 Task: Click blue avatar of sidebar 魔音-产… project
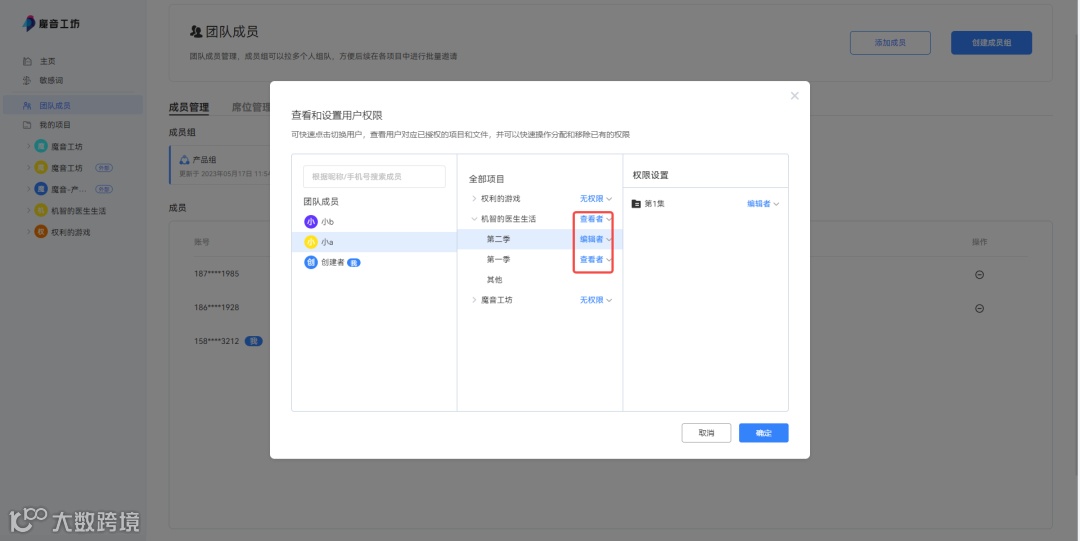point(41,189)
